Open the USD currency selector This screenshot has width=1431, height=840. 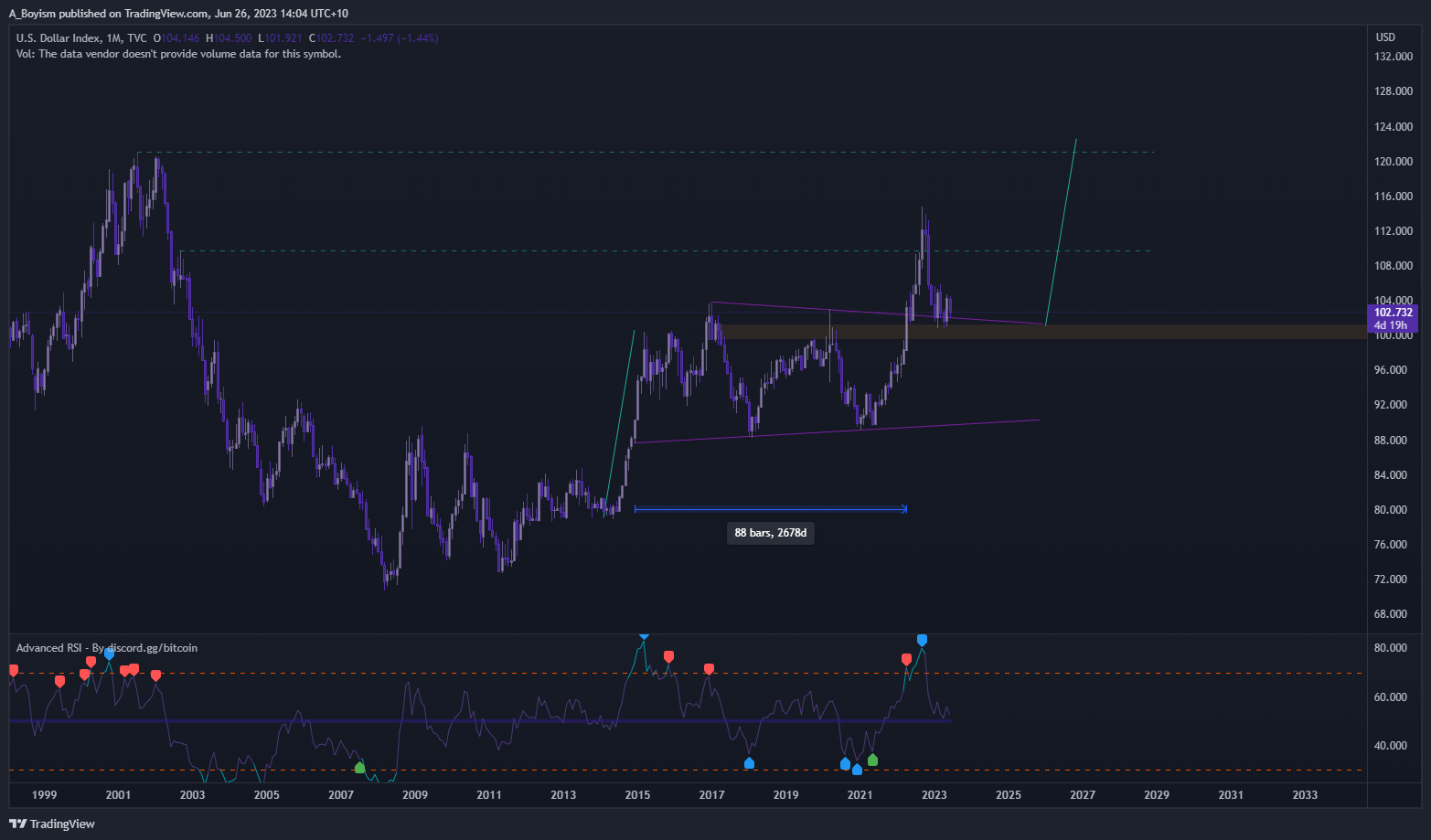tap(1385, 37)
